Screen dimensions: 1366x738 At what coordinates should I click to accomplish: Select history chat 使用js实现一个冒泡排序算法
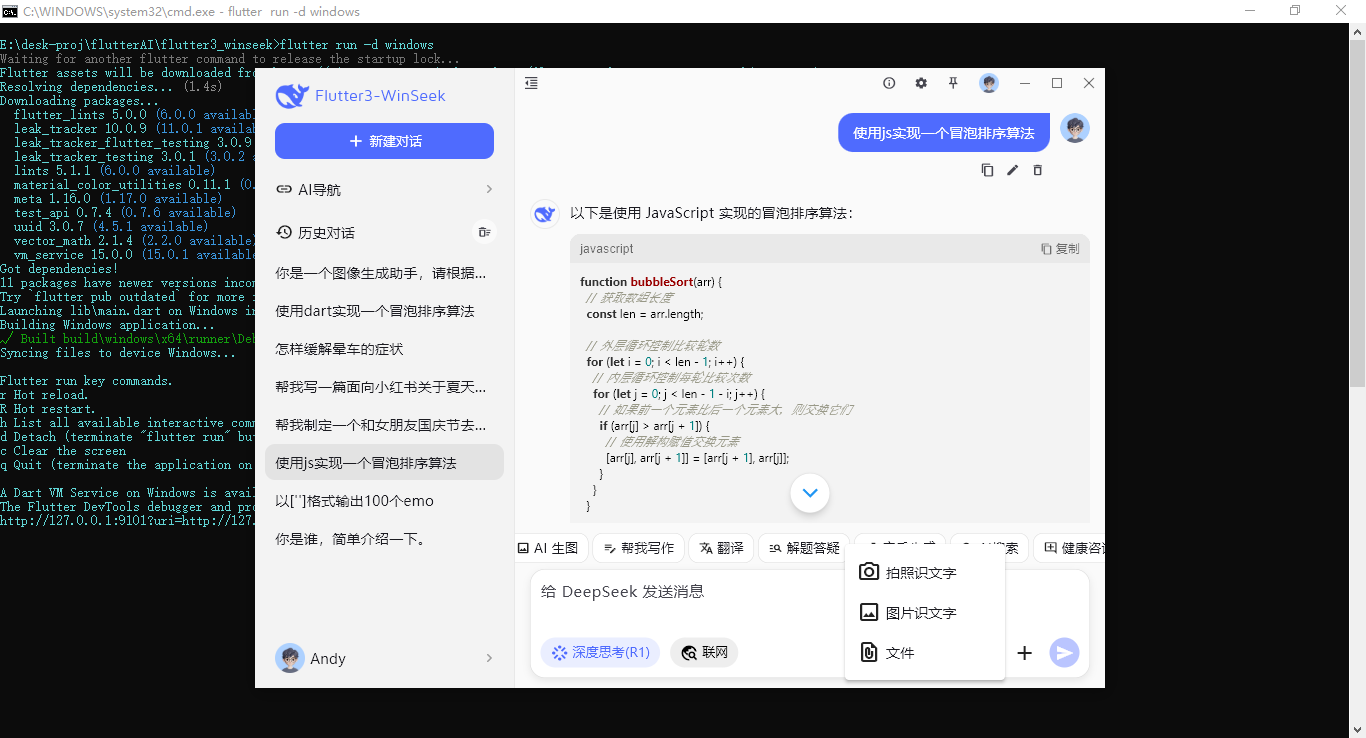click(x=384, y=463)
